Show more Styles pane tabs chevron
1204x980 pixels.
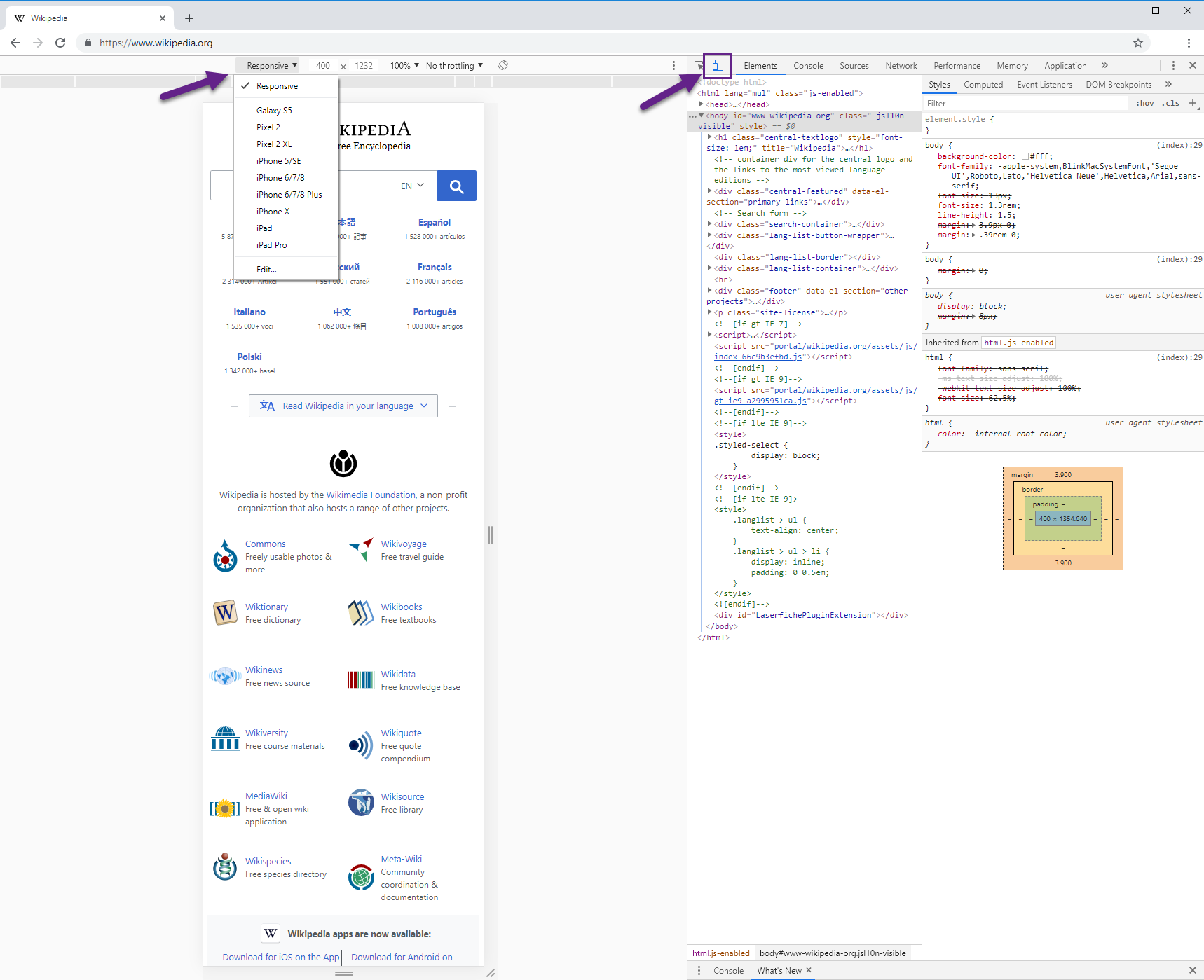1168,84
